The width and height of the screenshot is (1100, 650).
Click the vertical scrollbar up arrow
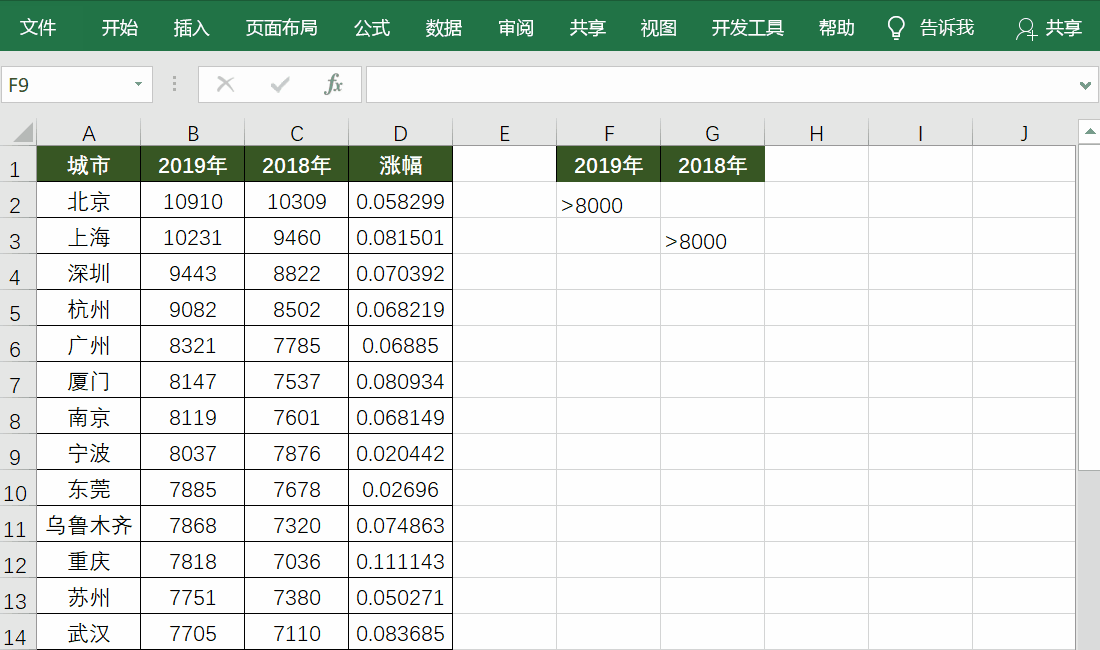tap(1089, 131)
